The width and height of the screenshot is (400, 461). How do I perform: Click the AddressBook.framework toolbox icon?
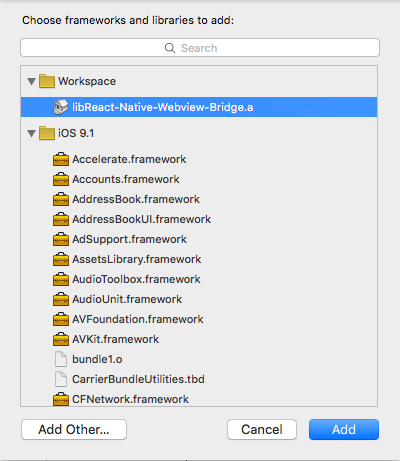coord(61,199)
